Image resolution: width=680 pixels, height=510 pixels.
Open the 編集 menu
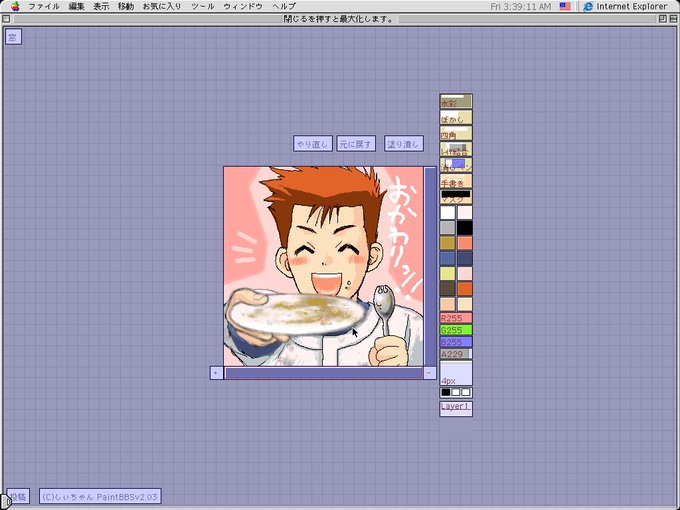(x=76, y=6)
